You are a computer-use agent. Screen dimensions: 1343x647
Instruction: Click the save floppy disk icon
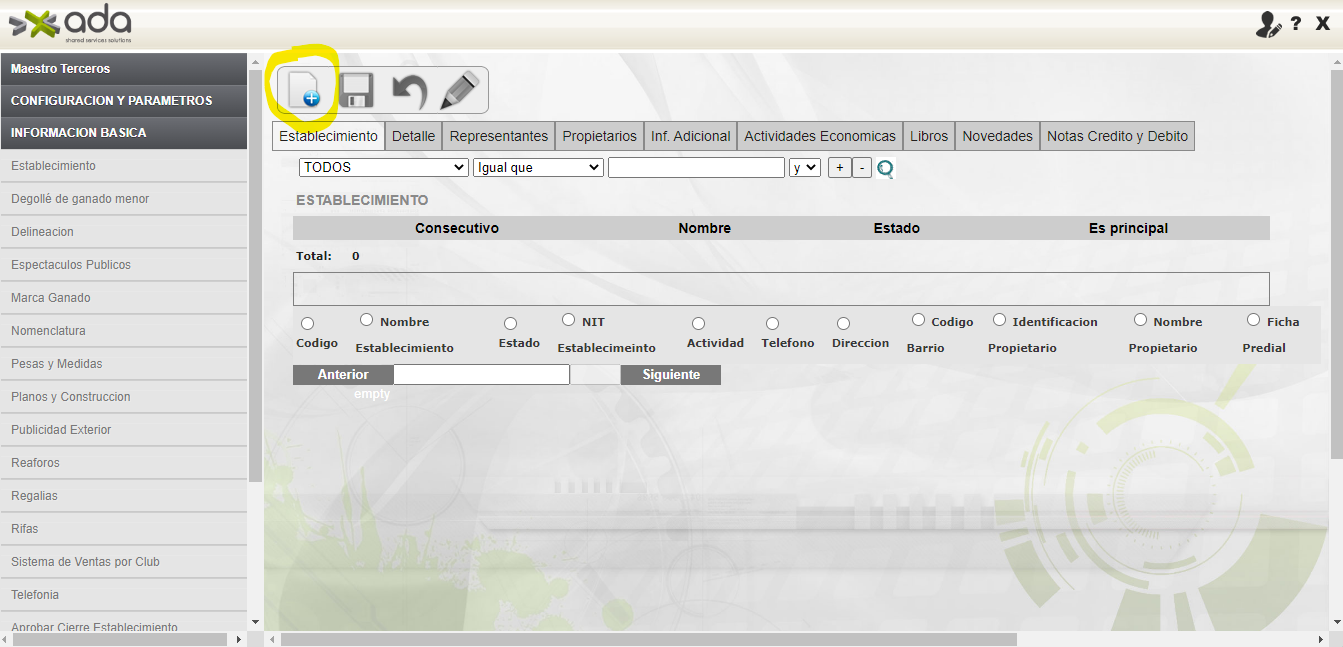[x=357, y=90]
